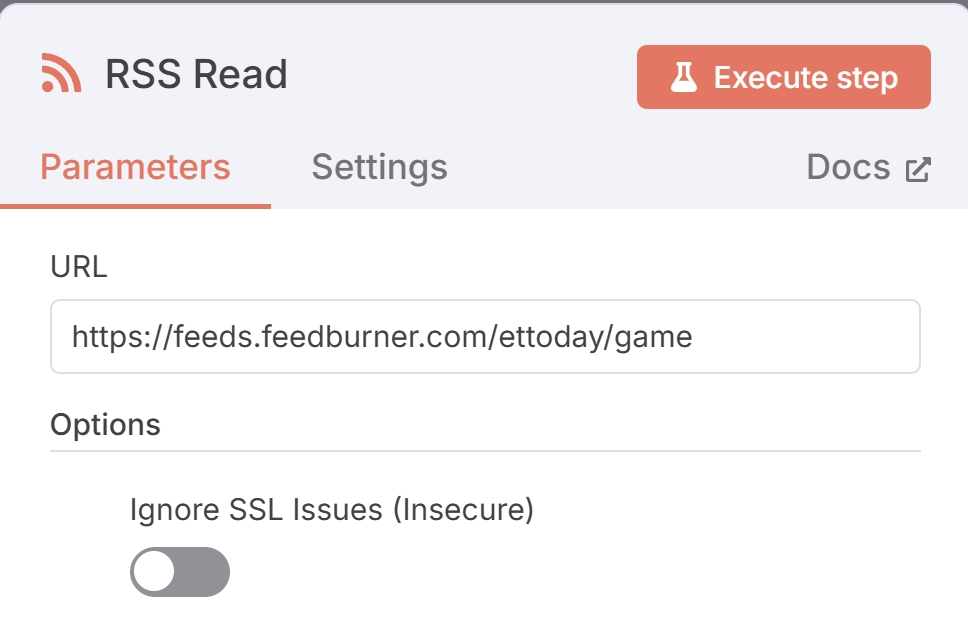The image size is (968, 640).
Task: Click the white knob of the SSL switch
Action: pos(154,571)
